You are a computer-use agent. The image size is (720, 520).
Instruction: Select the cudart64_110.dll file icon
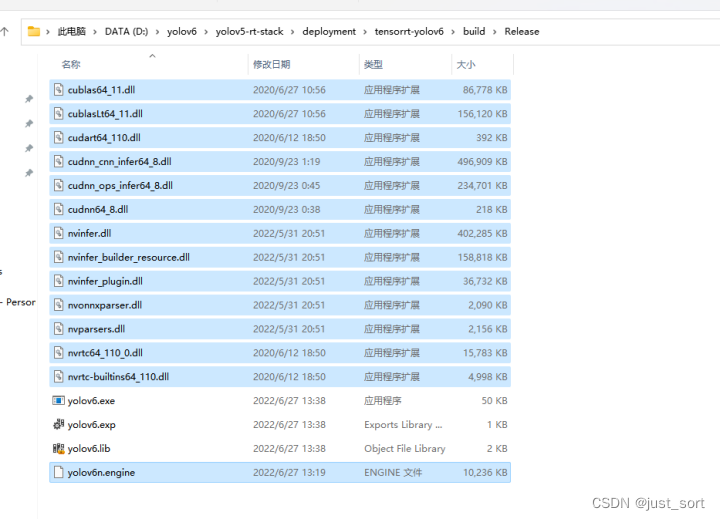pyautogui.click(x=58, y=137)
